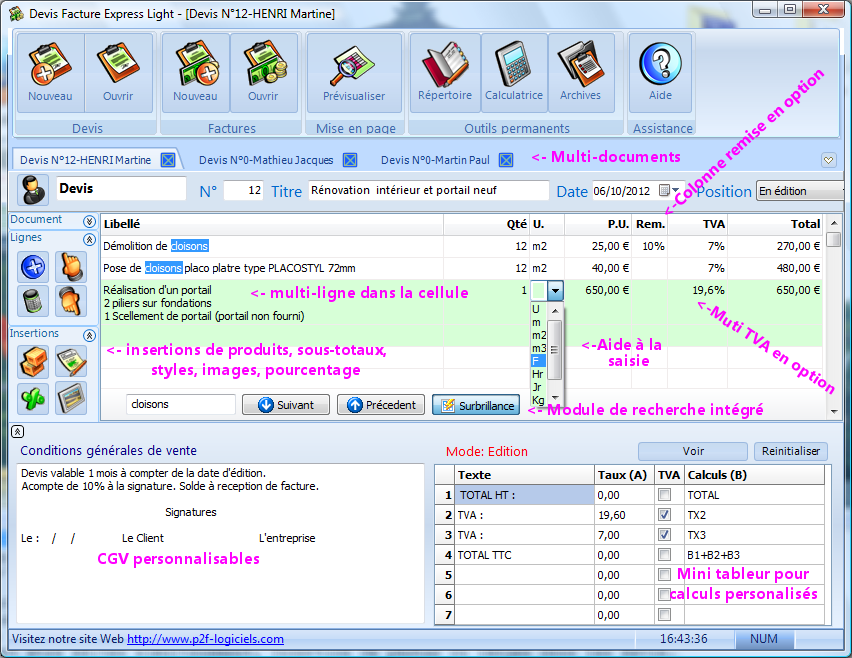This screenshot has width=852, height=658.
Task: Choose unit Hr in the dropdown list
Action: (538, 374)
